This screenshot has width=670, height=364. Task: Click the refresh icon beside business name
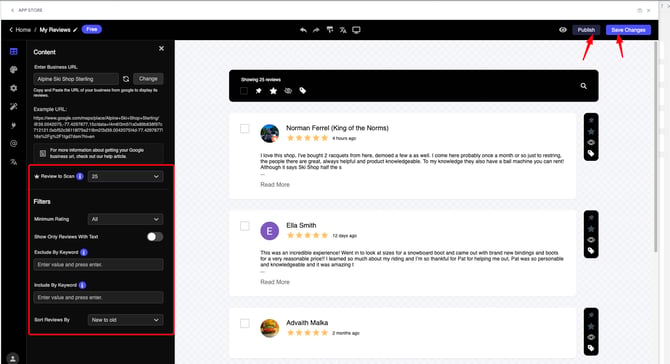(126, 79)
